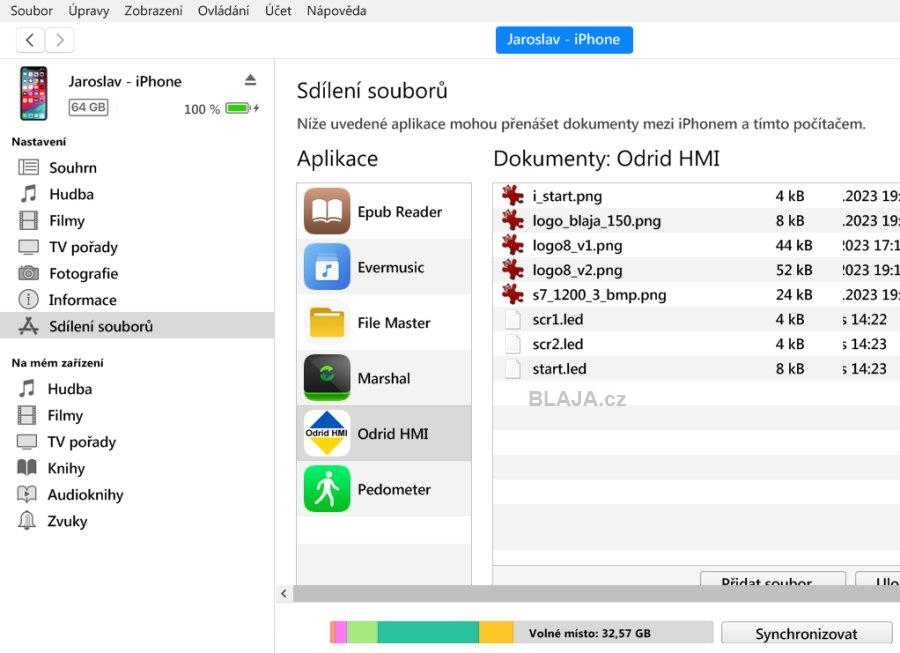Click the 44 kB size of logo8_v1.png
The image size is (900, 653).
[x=794, y=246]
